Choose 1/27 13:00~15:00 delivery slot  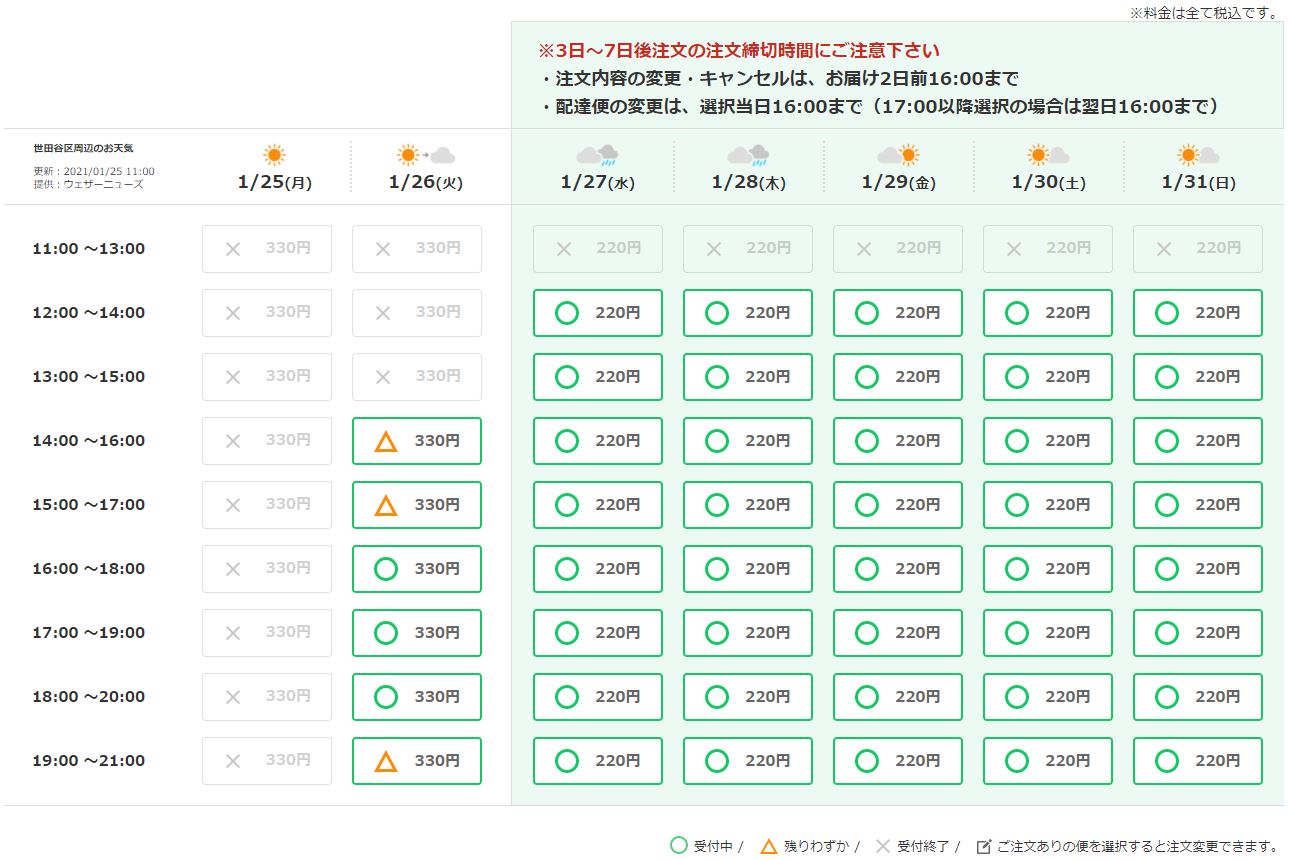point(598,377)
